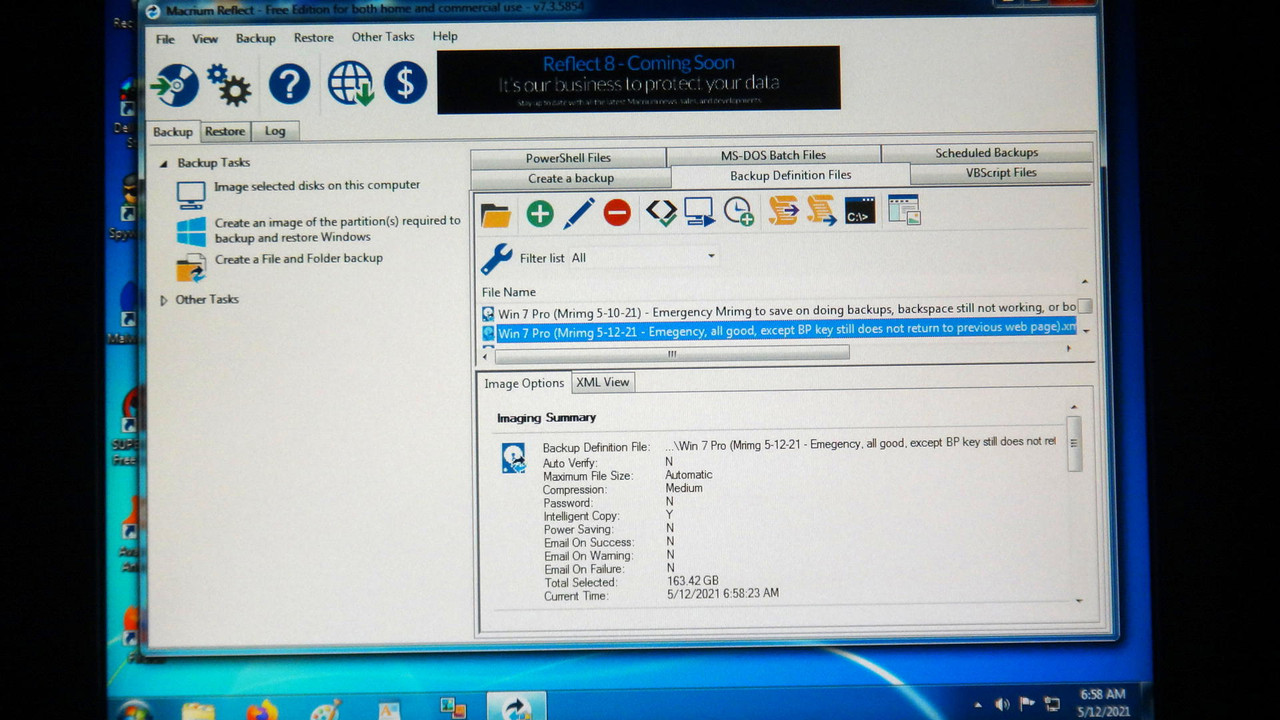
Task: Open the View menu
Action: [205, 39]
